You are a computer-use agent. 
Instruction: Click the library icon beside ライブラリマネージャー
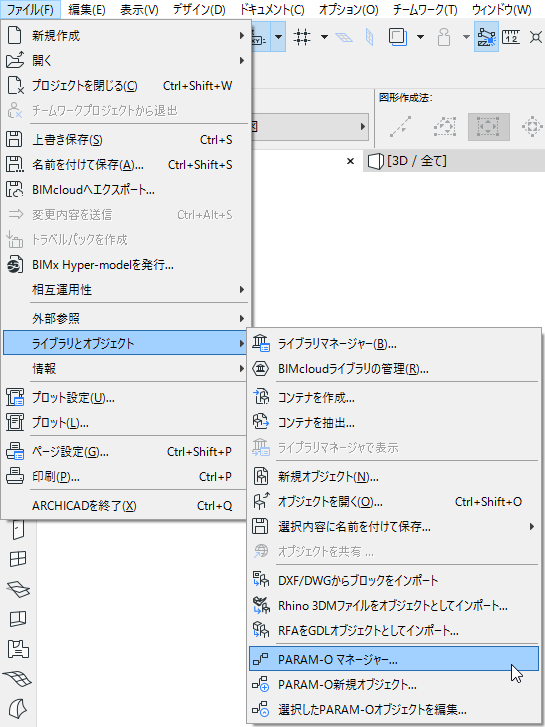261,344
